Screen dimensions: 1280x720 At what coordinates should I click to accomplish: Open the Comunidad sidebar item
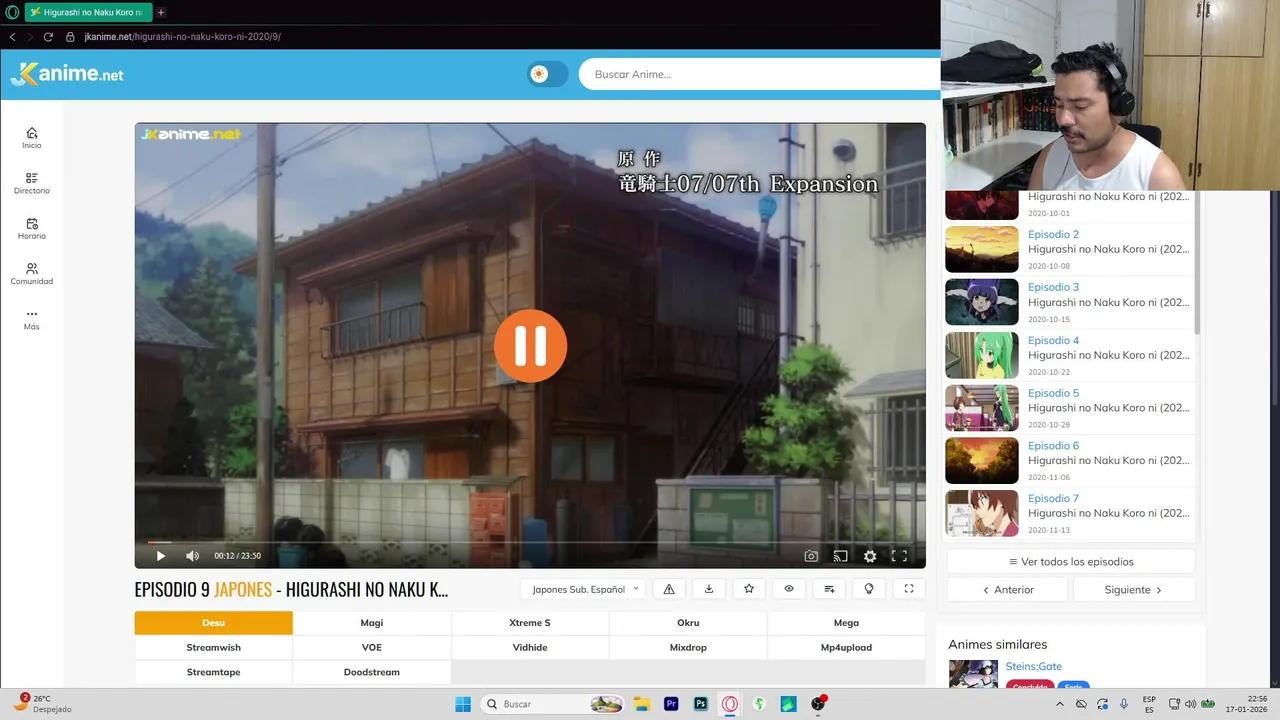click(x=32, y=274)
